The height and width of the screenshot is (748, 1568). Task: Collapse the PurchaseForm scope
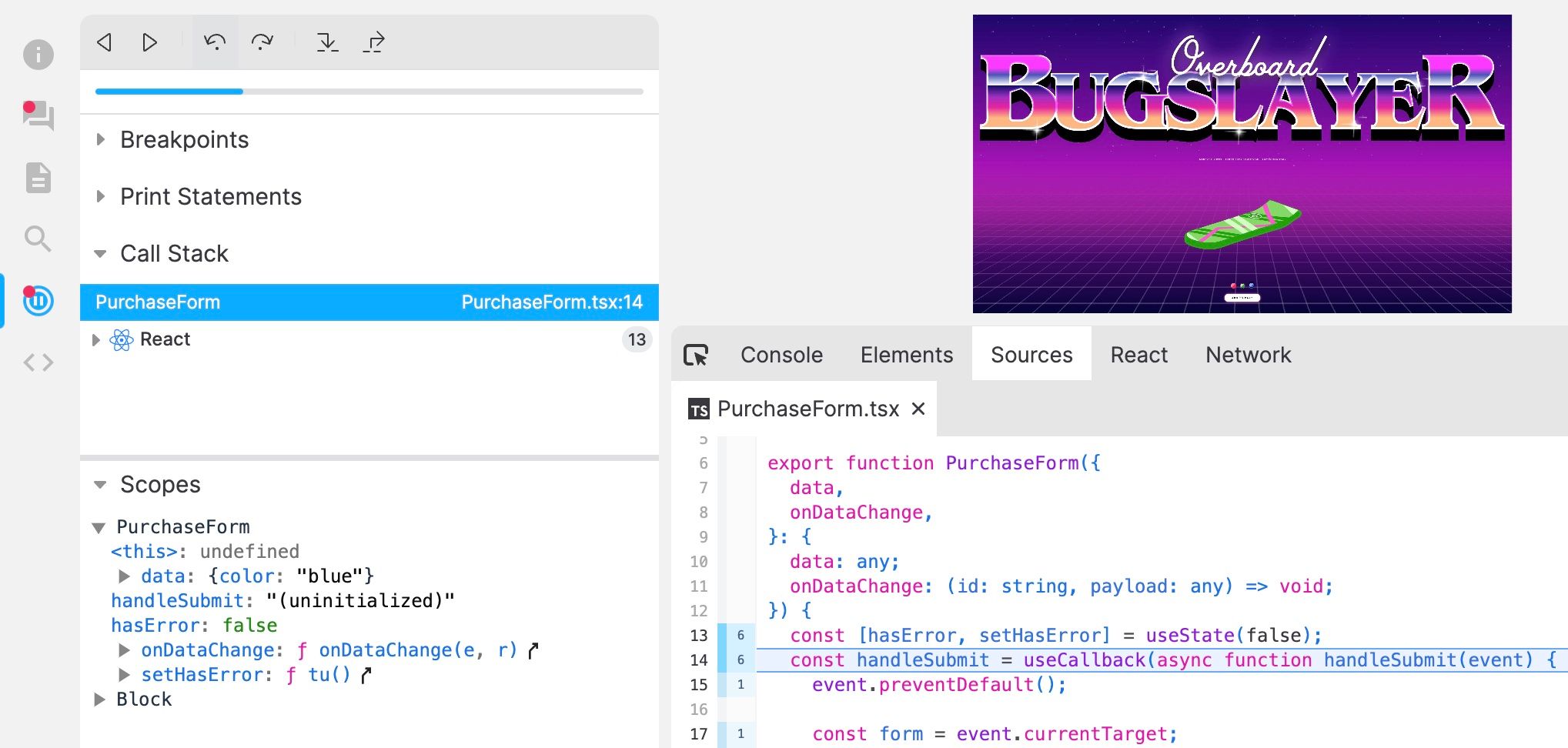[x=99, y=528]
